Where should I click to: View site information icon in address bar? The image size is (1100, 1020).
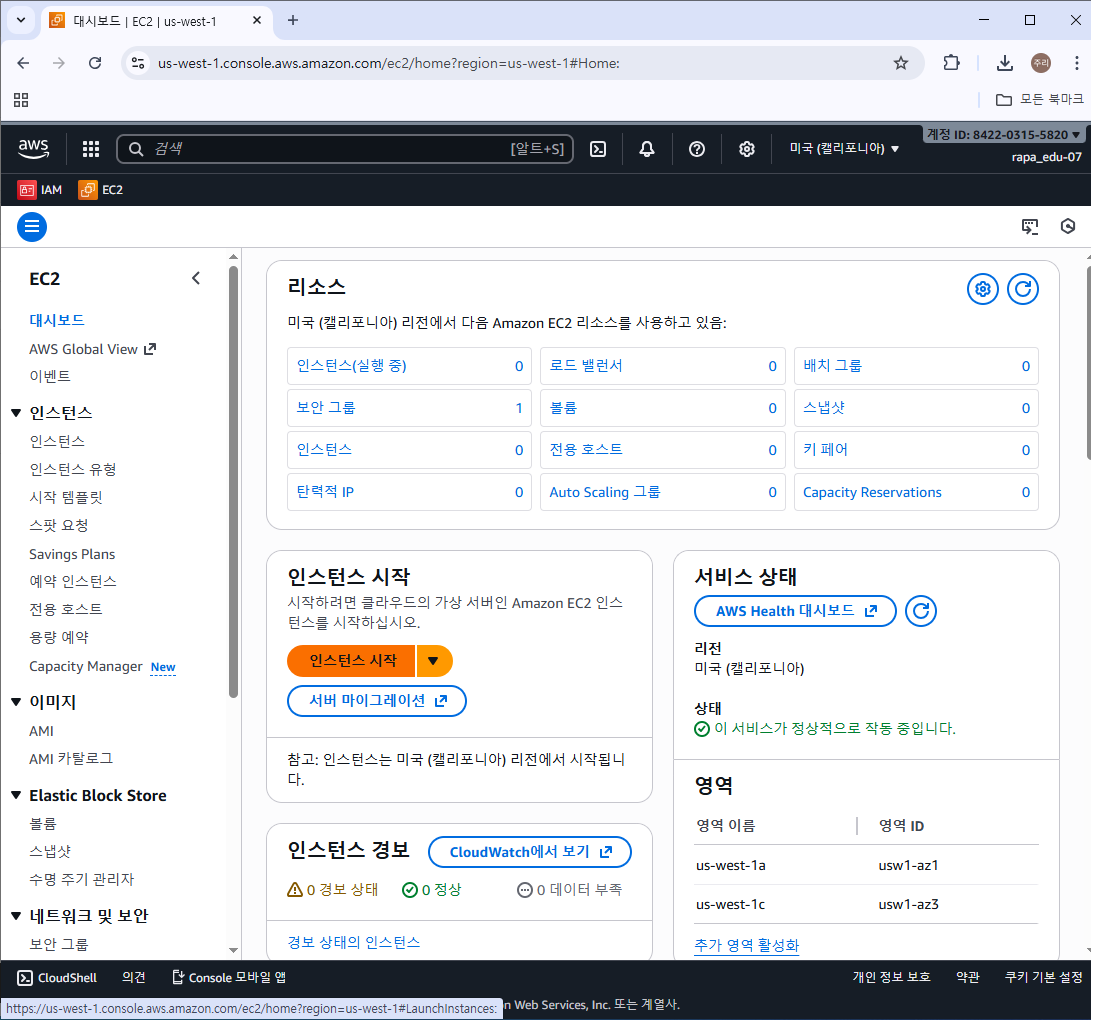pos(138,63)
